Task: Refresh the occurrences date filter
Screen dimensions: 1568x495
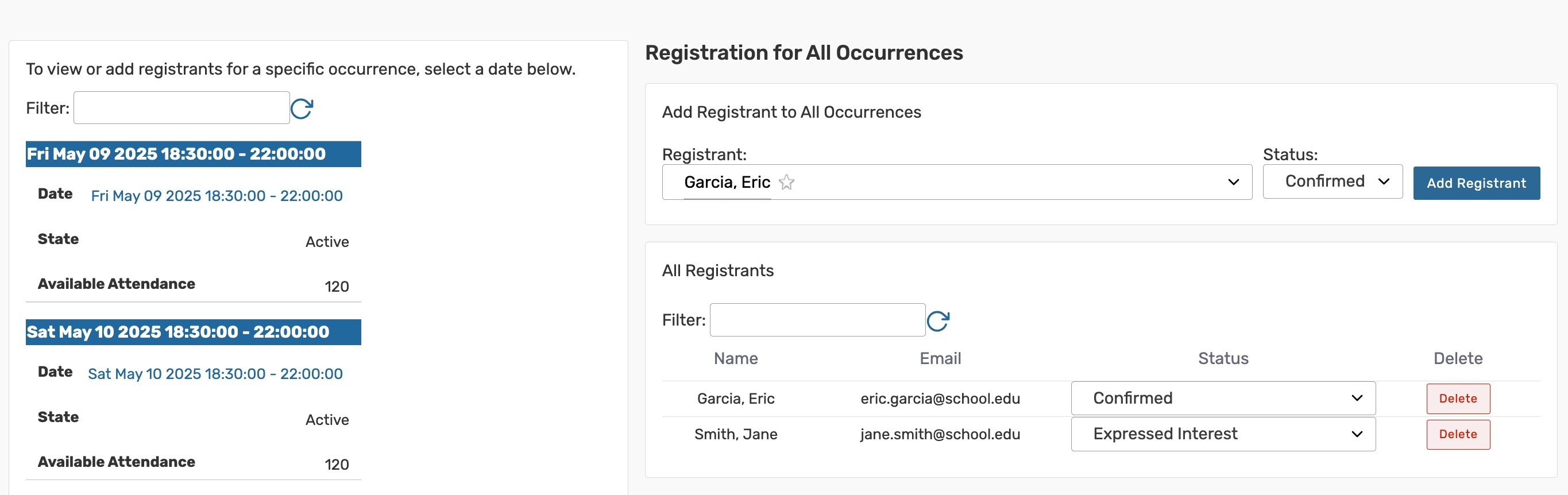Action: (x=302, y=109)
